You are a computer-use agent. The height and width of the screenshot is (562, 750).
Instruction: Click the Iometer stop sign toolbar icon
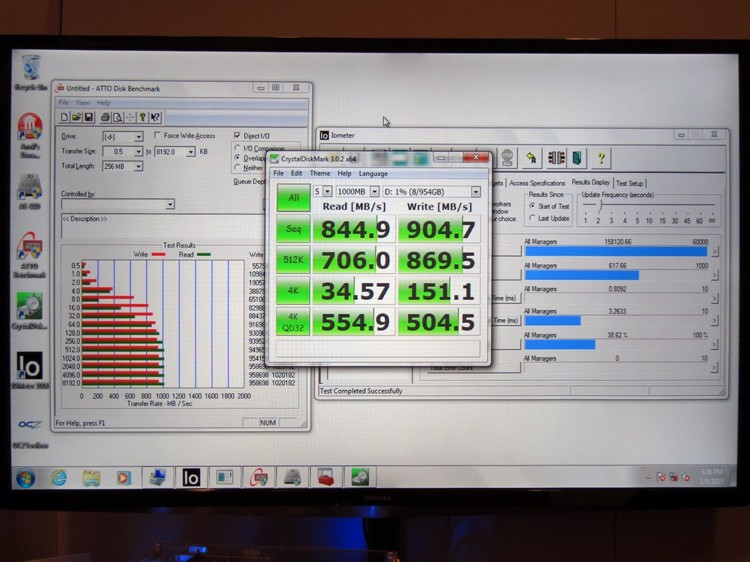(507, 157)
